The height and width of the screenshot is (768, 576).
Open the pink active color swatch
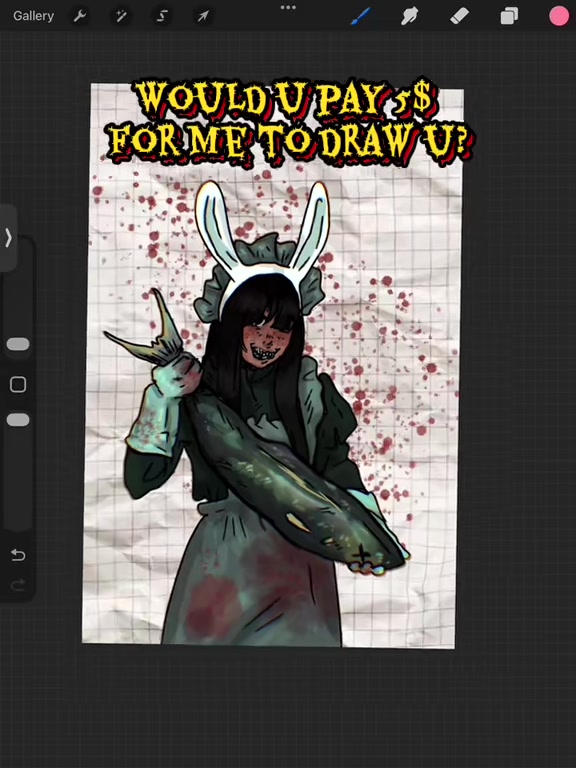pos(559,16)
